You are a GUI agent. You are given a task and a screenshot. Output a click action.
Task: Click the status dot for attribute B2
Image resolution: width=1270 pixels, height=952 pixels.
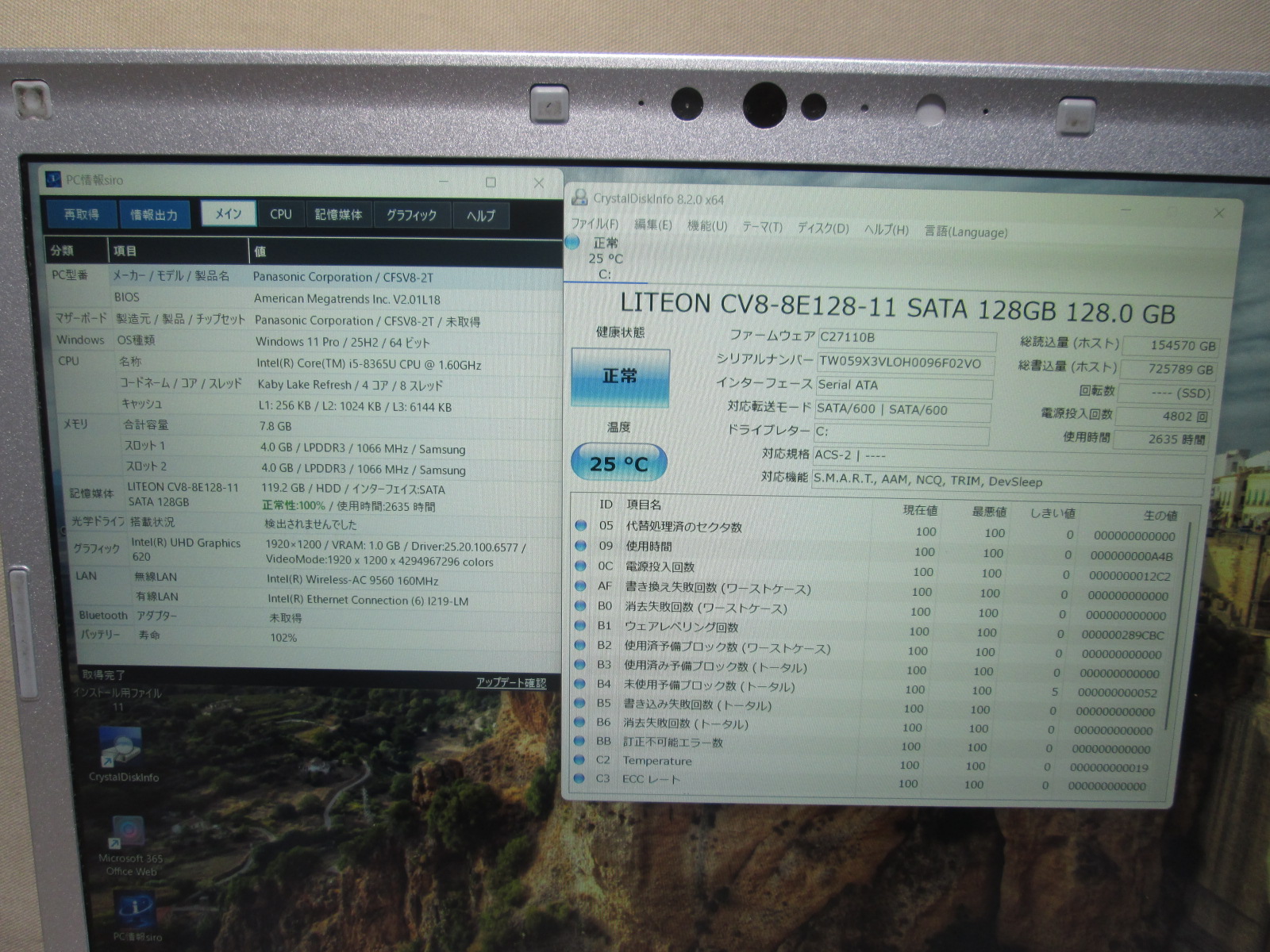coord(580,645)
